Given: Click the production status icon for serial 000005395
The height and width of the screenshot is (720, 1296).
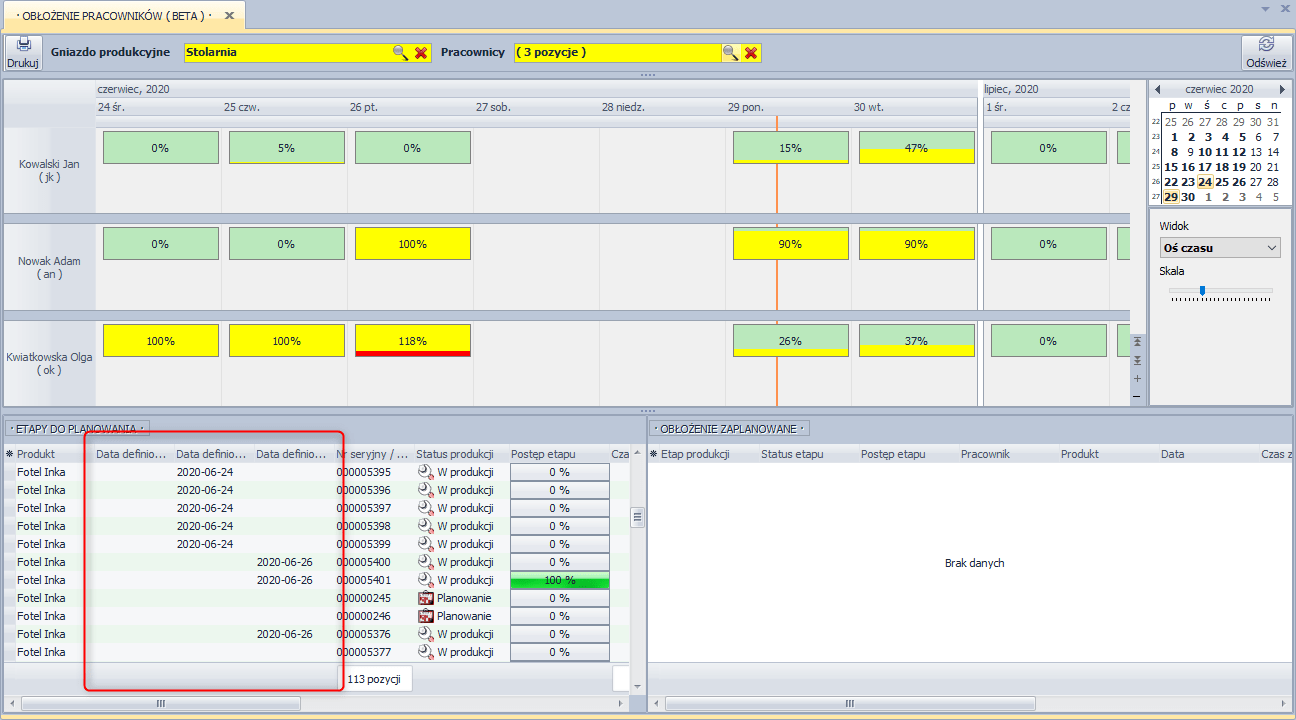Looking at the screenshot, I should pyautogui.click(x=425, y=472).
